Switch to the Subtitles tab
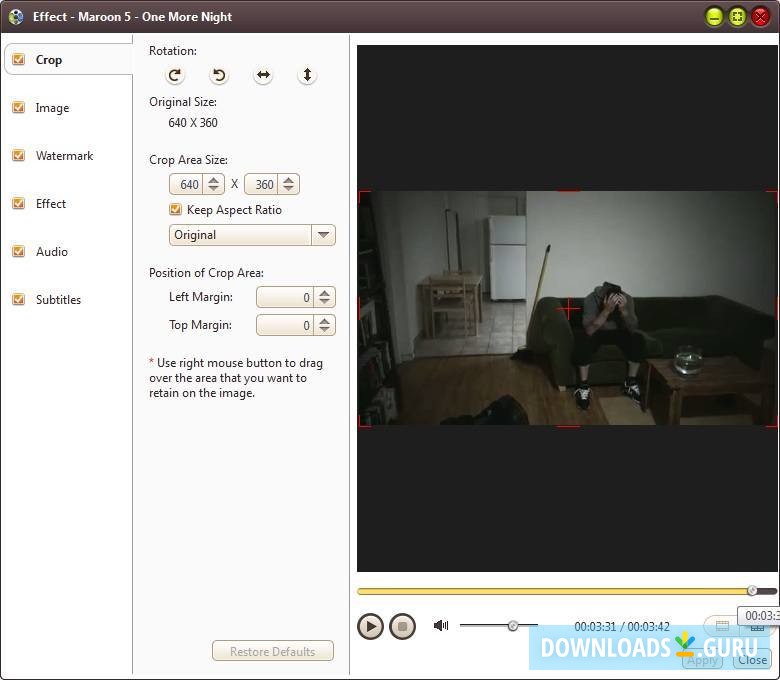 (58, 299)
